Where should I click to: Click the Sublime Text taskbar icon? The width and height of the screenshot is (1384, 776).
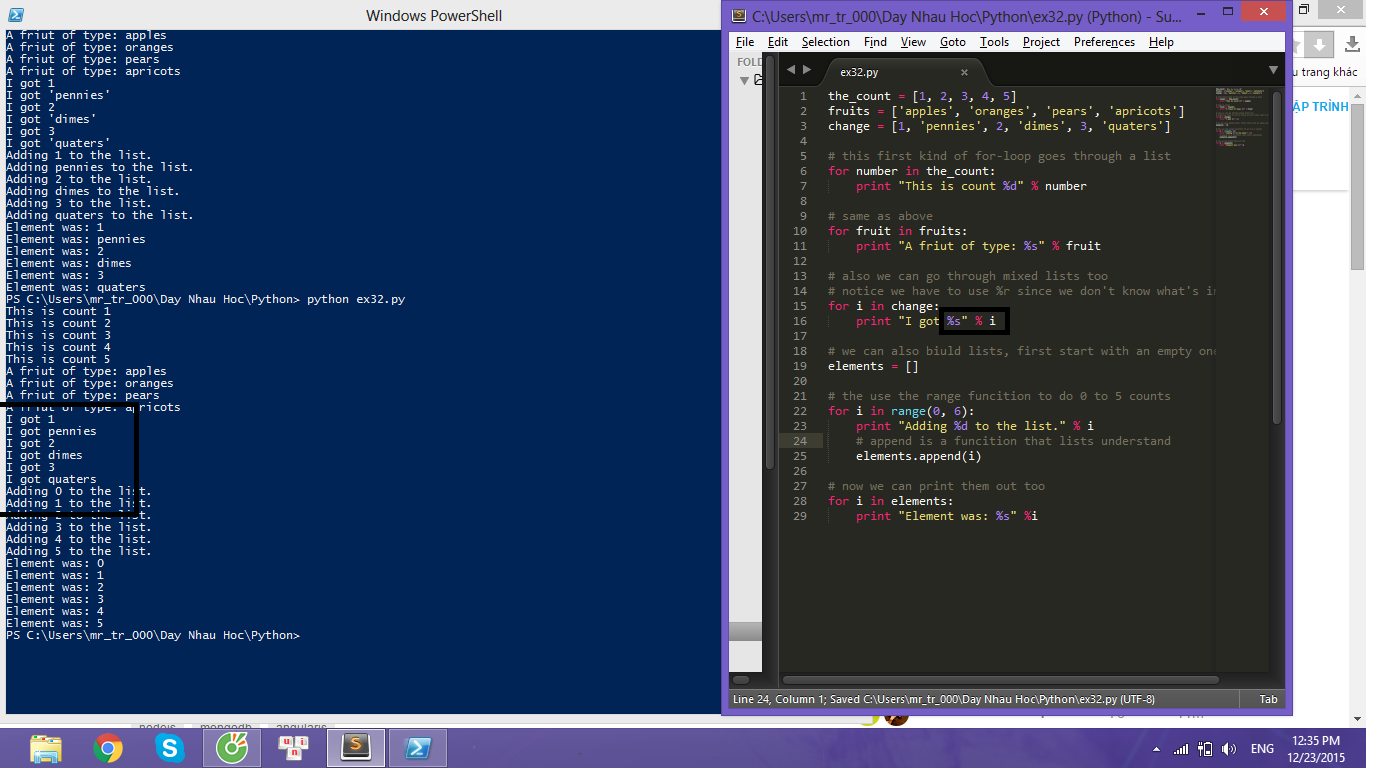click(x=355, y=748)
